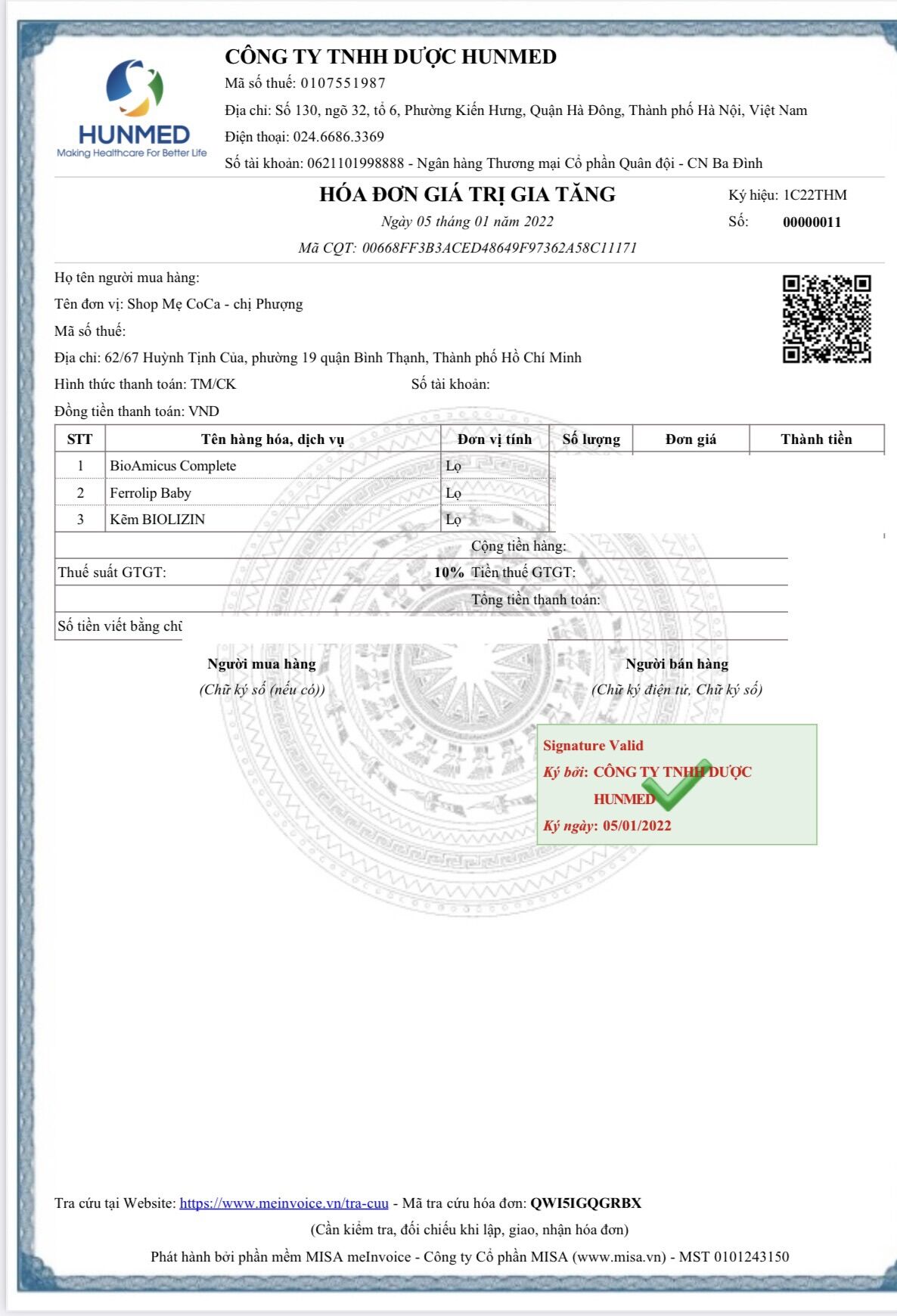Click the 'Đơn vị tính' column header
This screenshot has height=1316, width=897.
pyautogui.click(x=495, y=439)
